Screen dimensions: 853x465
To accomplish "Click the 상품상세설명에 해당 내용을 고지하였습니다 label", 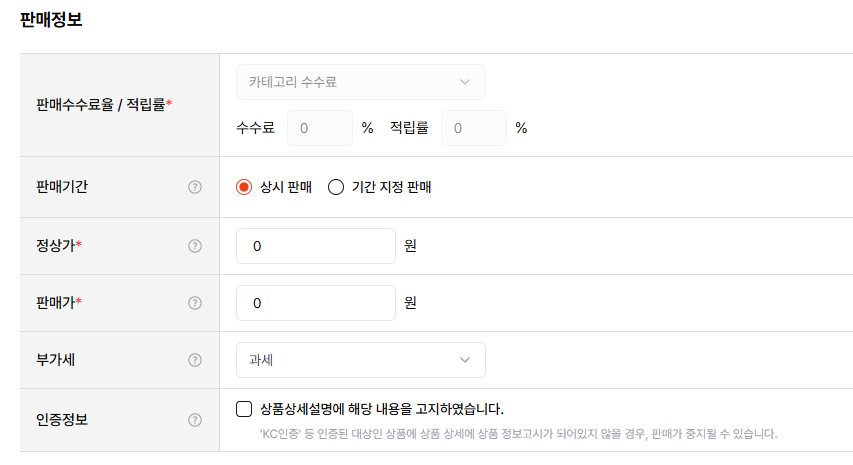I will coord(381,408).
